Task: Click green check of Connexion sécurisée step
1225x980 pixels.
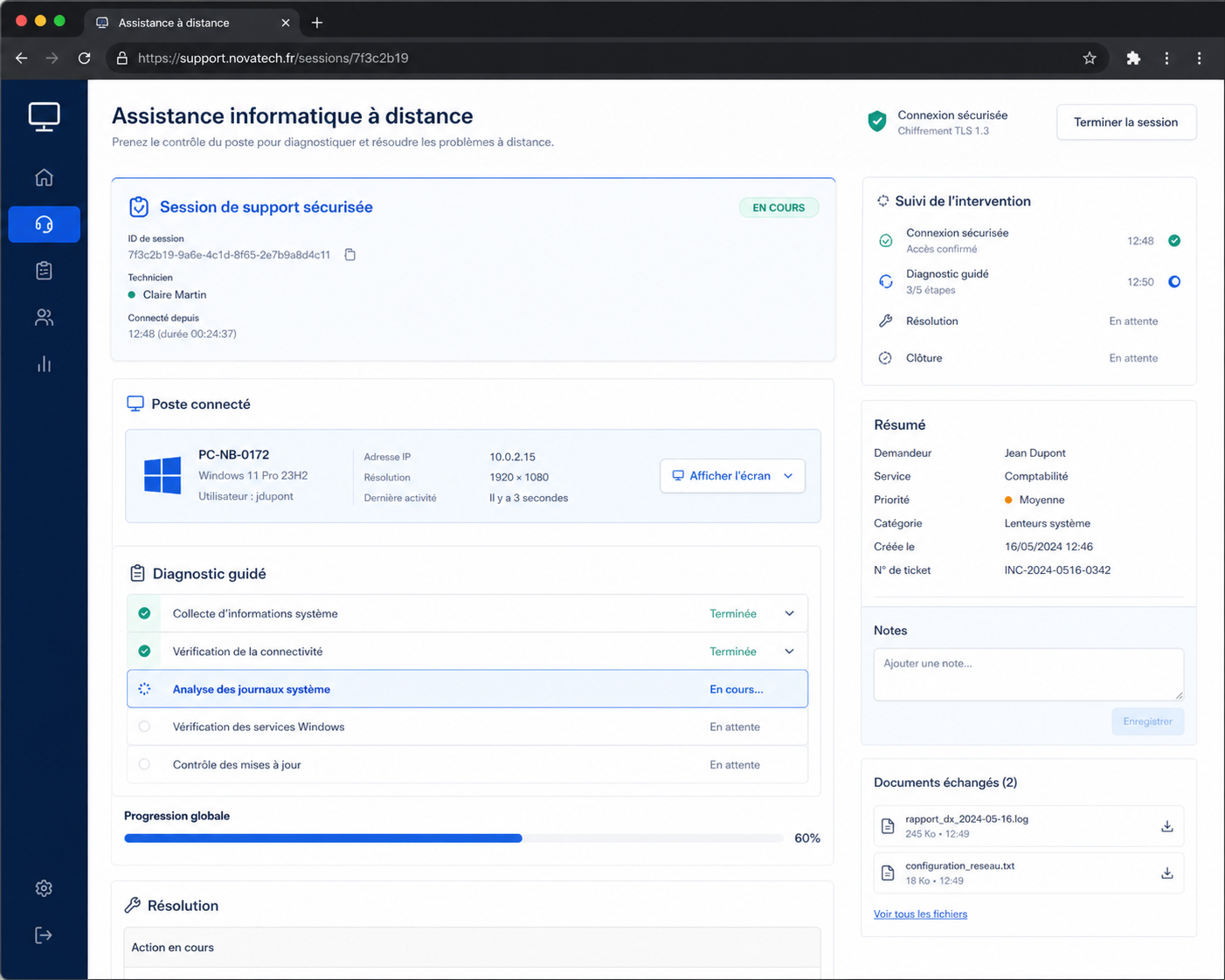Action: click(x=1174, y=241)
